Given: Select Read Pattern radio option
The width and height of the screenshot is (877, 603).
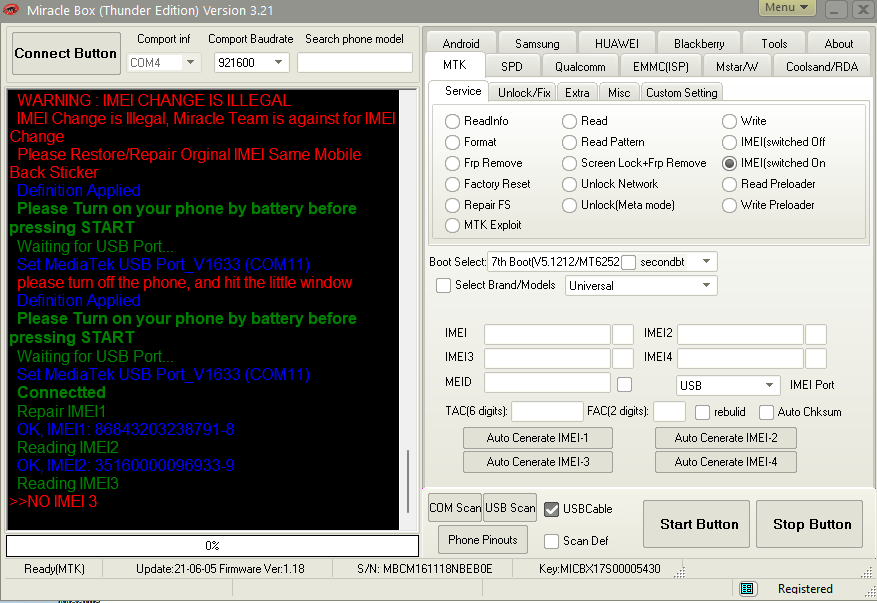Looking at the screenshot, I should click(569, 143).
